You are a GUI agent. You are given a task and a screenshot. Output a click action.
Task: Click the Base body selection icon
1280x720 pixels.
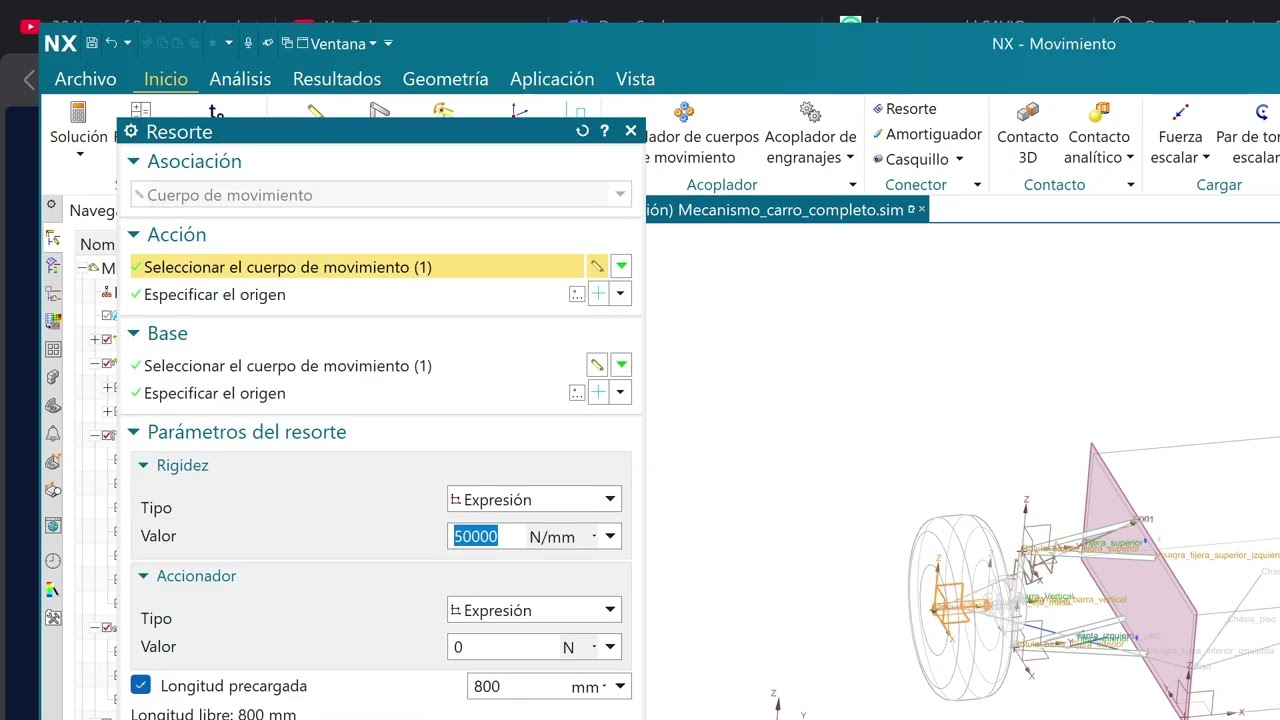click(597, 365)
